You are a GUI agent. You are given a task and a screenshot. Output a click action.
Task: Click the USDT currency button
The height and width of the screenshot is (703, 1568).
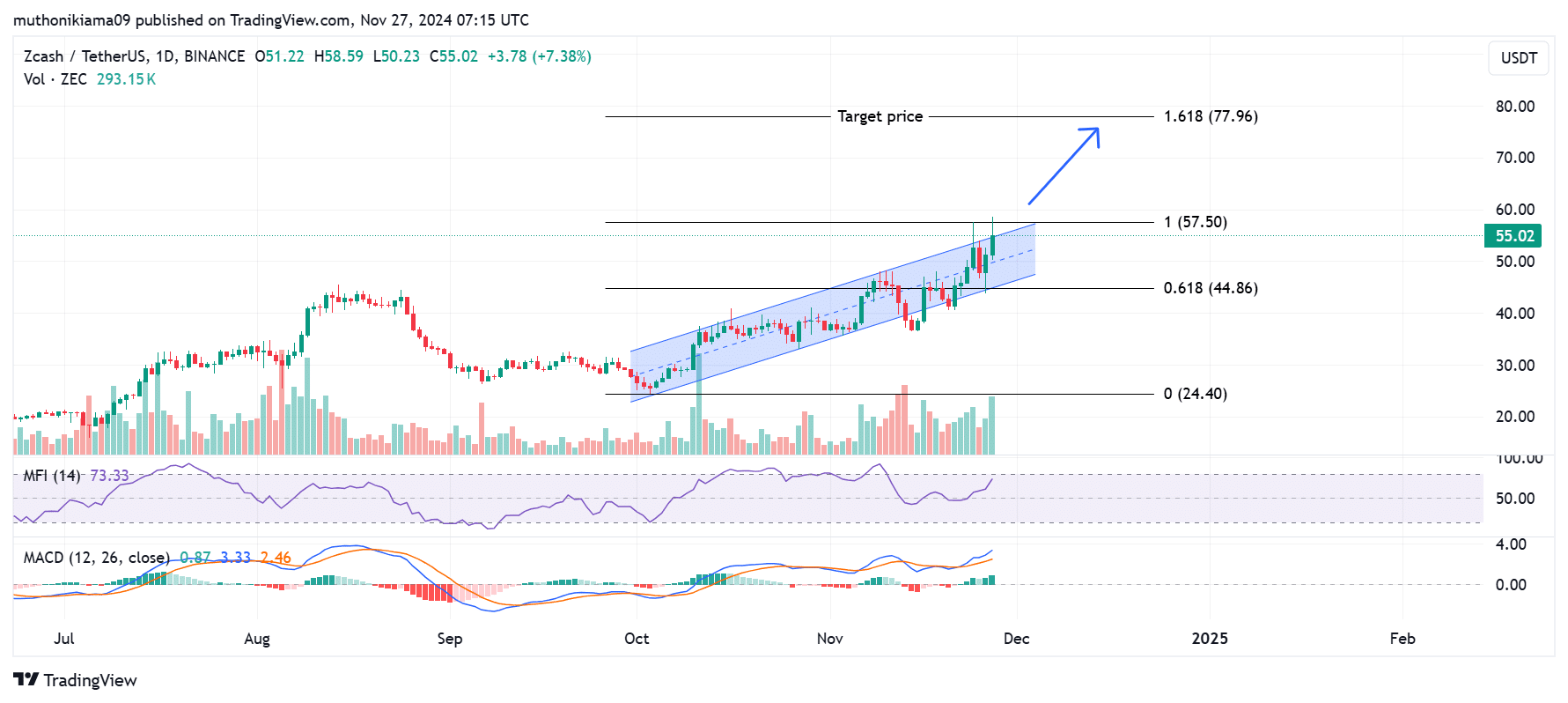click(1519, 58)
